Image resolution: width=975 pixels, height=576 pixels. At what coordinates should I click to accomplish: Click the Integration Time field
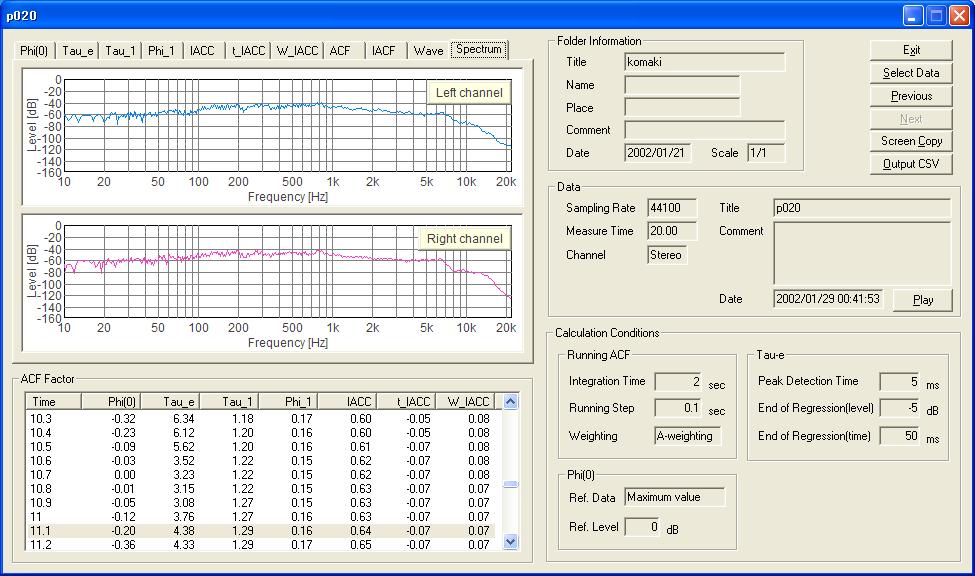point(677,382)
